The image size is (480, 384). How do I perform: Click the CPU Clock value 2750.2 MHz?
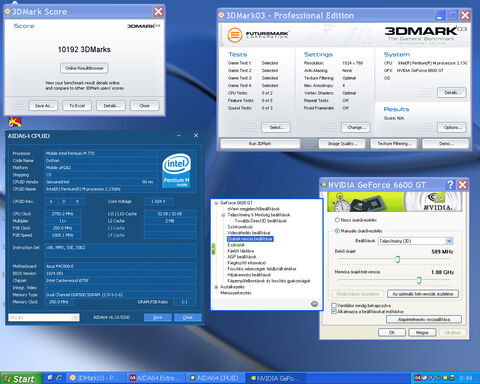pyautogui.click(x=63, y=214)
